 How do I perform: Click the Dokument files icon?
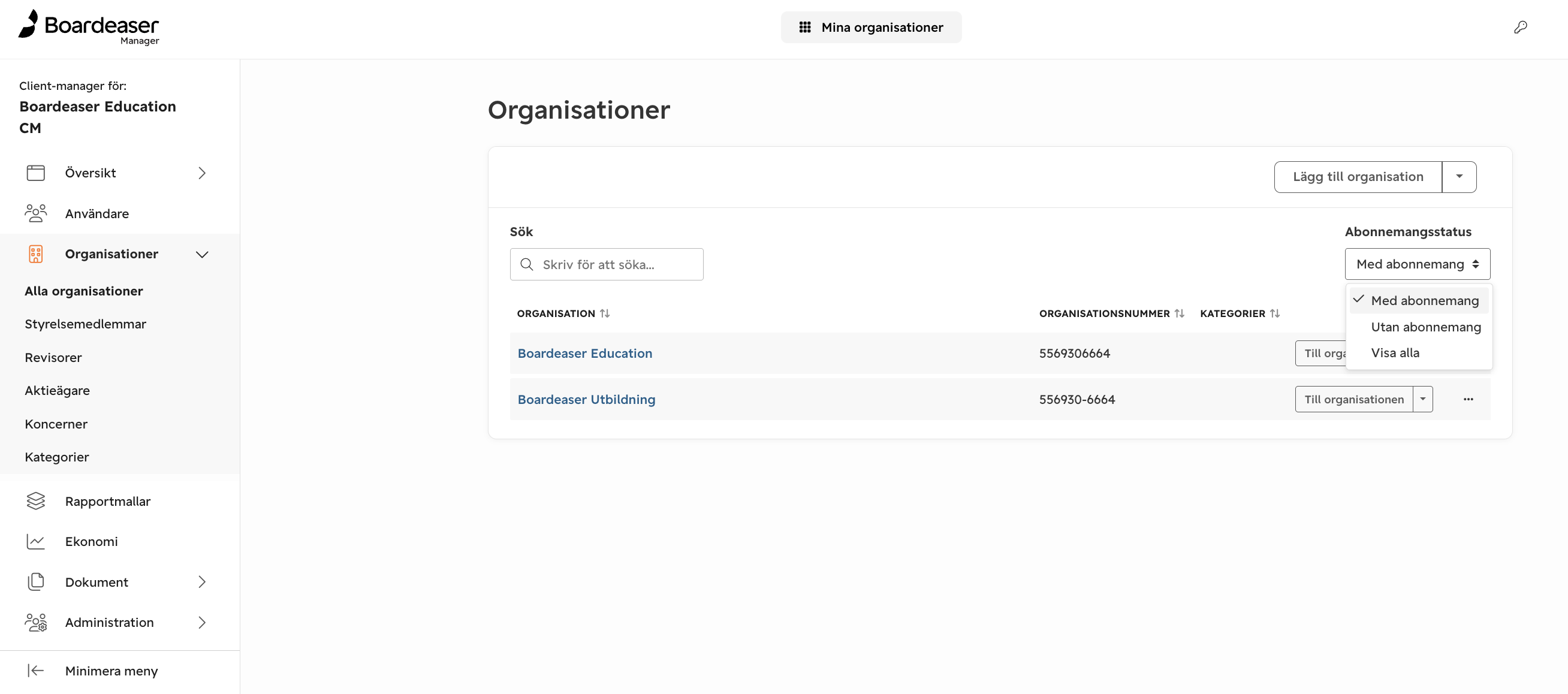pos(36,581)
